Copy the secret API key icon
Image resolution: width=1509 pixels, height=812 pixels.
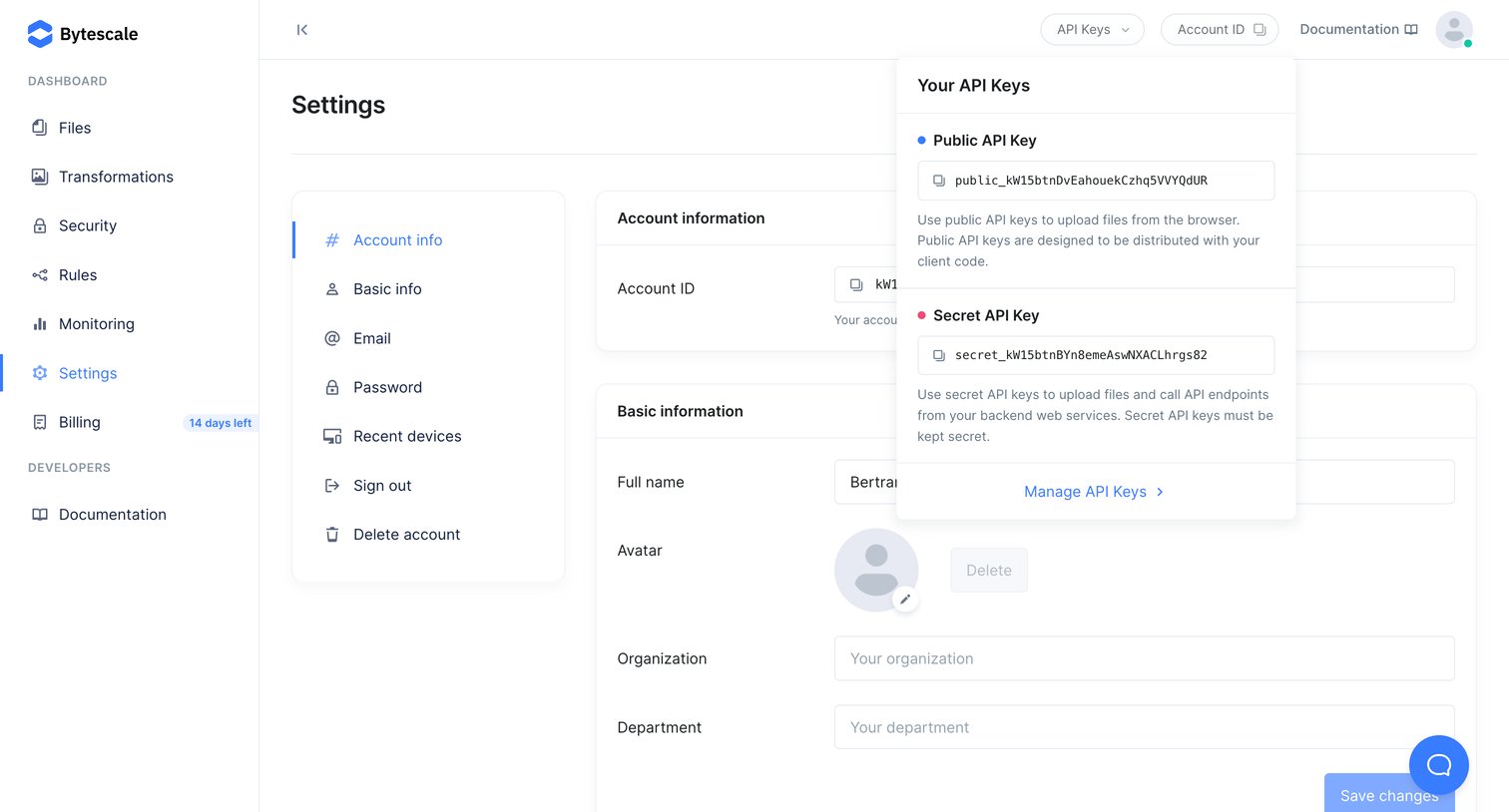coord(939,355)
